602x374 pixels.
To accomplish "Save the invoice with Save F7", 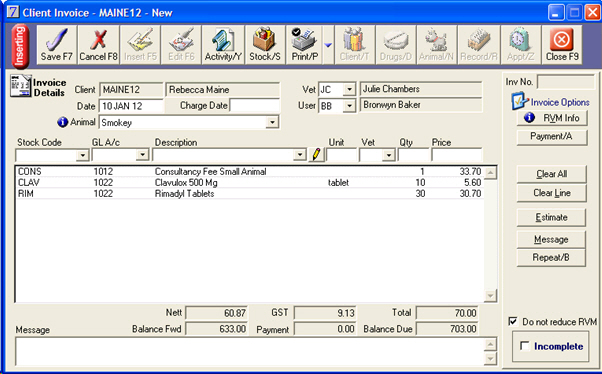I will [x=57, y=45].
